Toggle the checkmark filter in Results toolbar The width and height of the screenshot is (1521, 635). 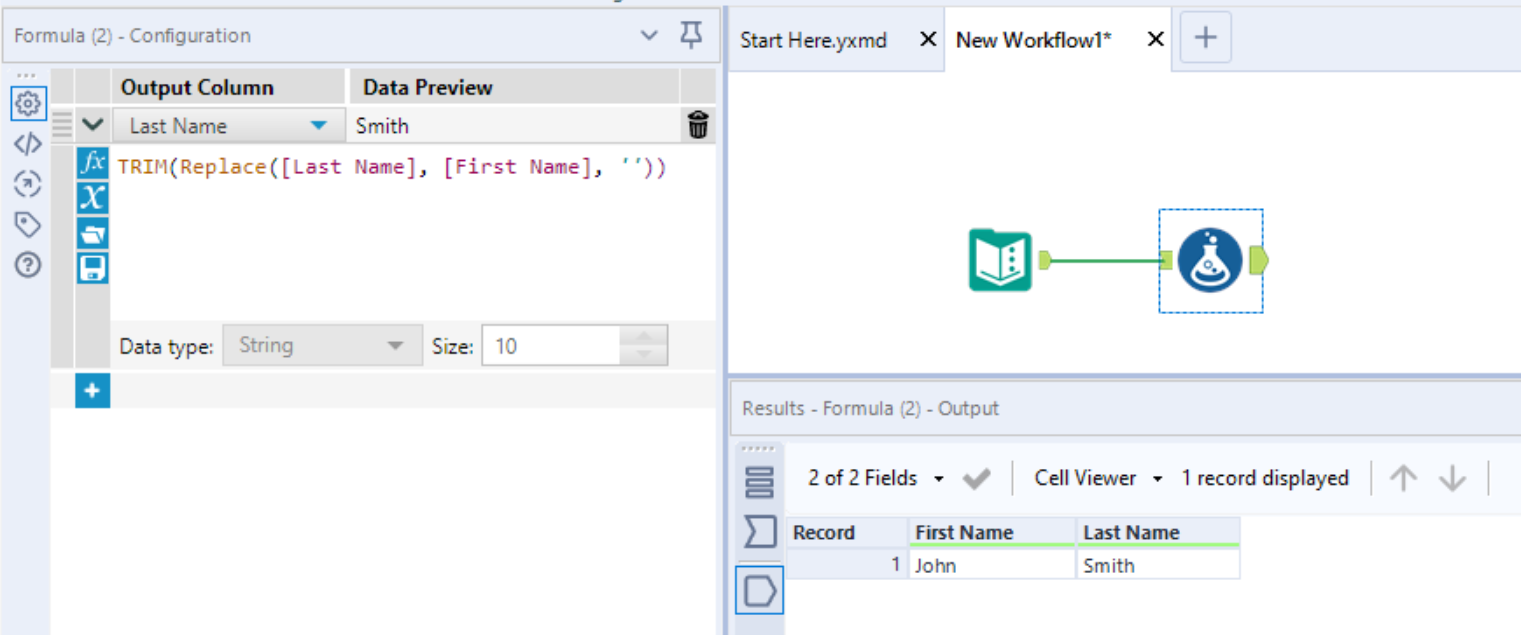pyautogui.click(x=977, y=478)
